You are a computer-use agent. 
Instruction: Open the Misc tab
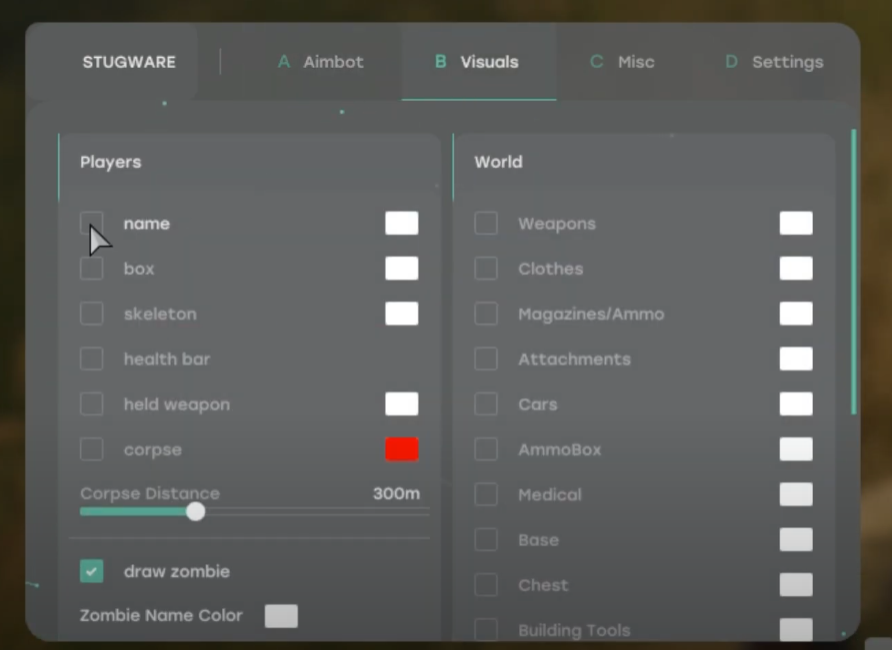[x=622, y=62]
